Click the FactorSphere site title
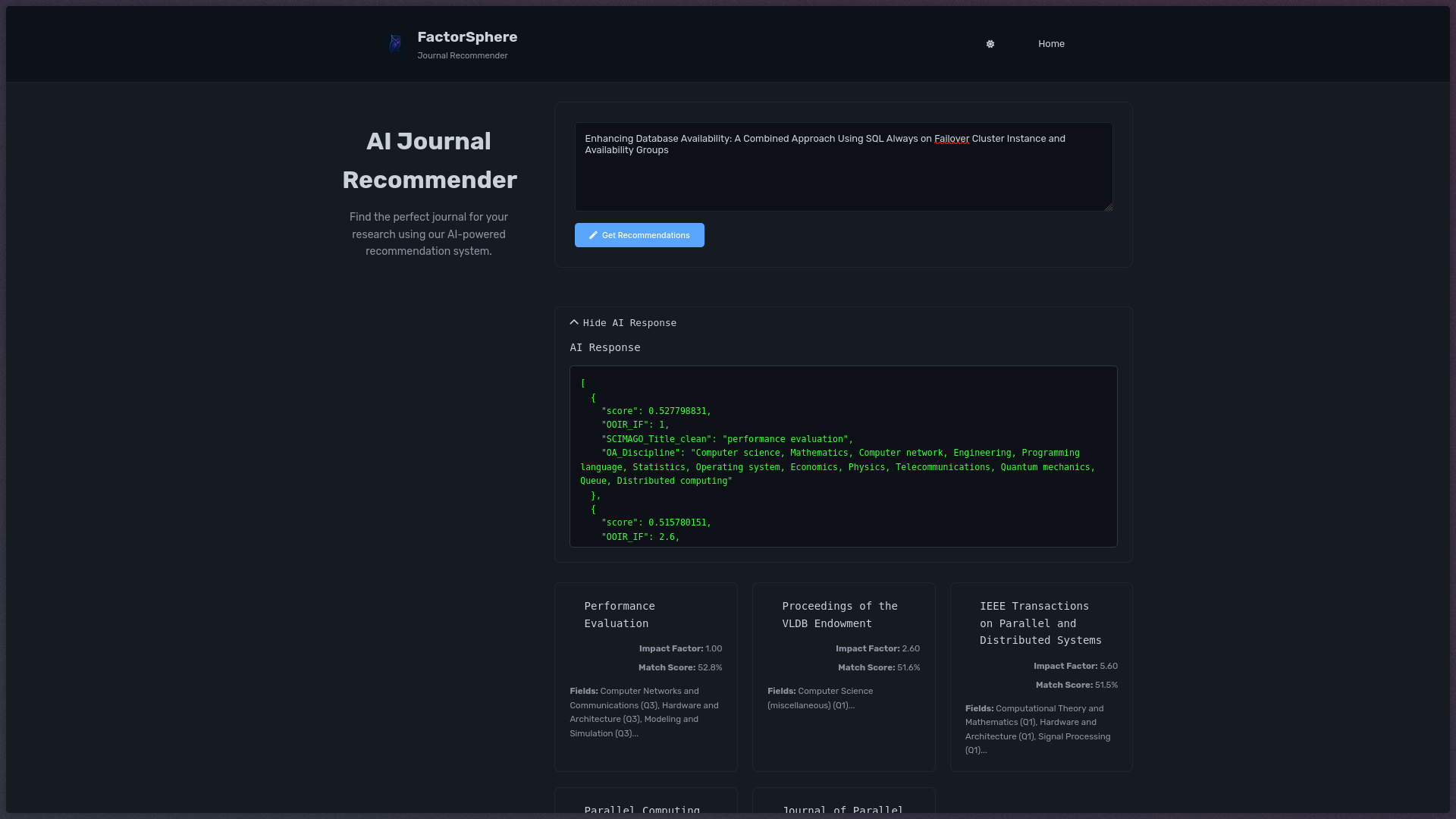Viewport: 1456px width, 819px height. click(x=467, y=37)
